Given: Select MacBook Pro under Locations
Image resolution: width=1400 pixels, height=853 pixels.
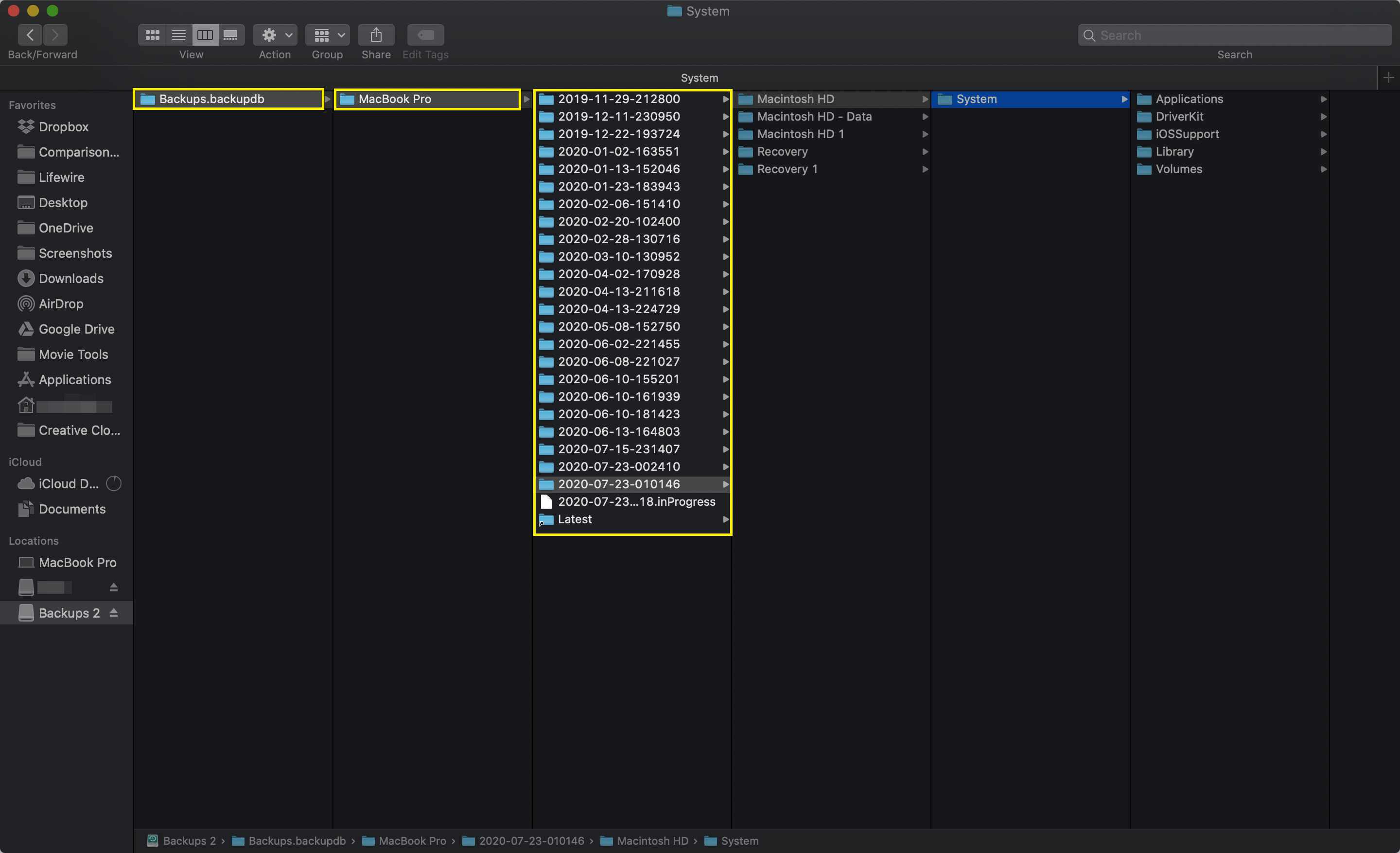Looking at the screenshot, I should click(67, 563).
